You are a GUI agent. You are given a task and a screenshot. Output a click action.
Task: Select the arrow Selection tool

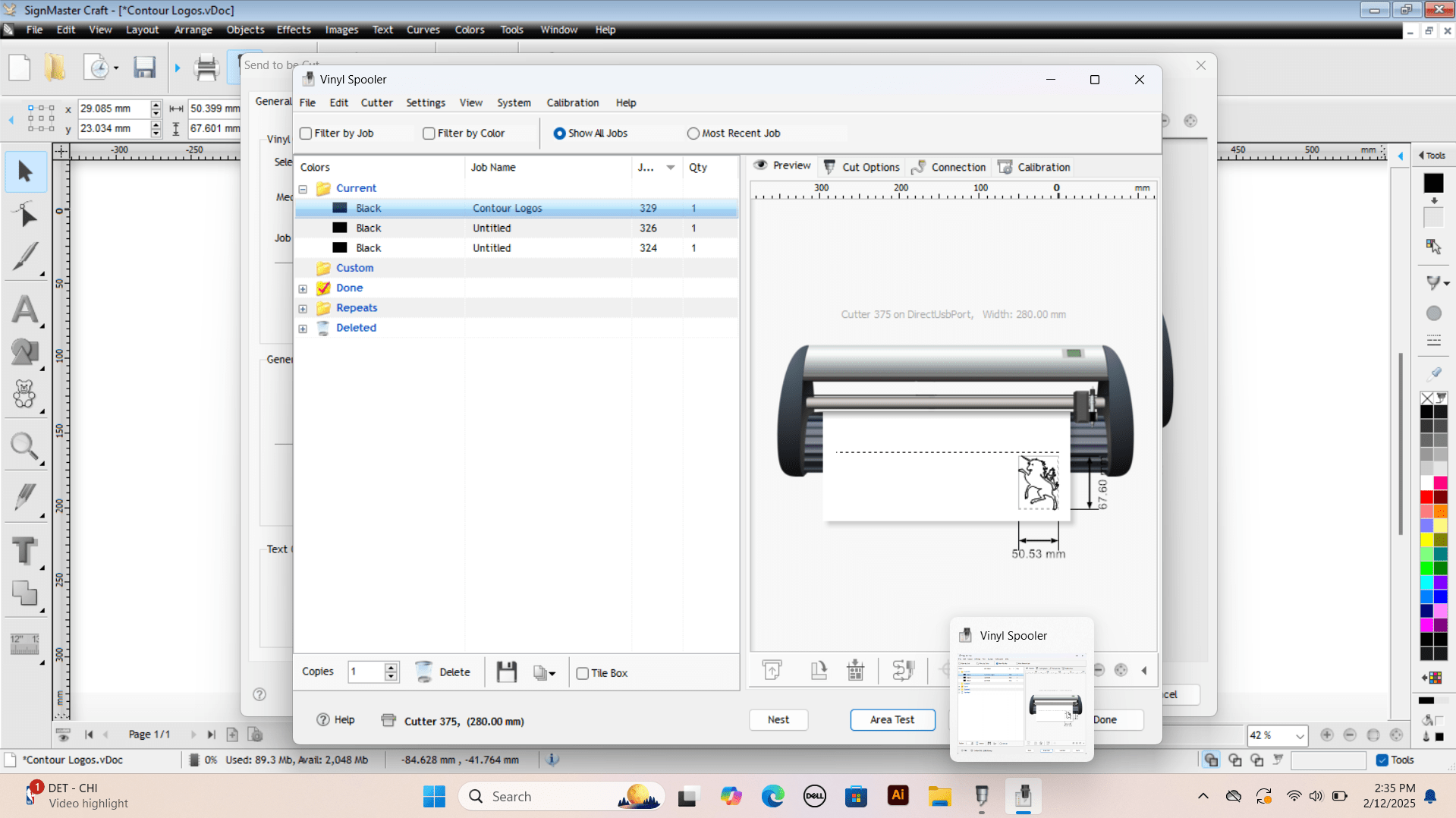[25, 171]
